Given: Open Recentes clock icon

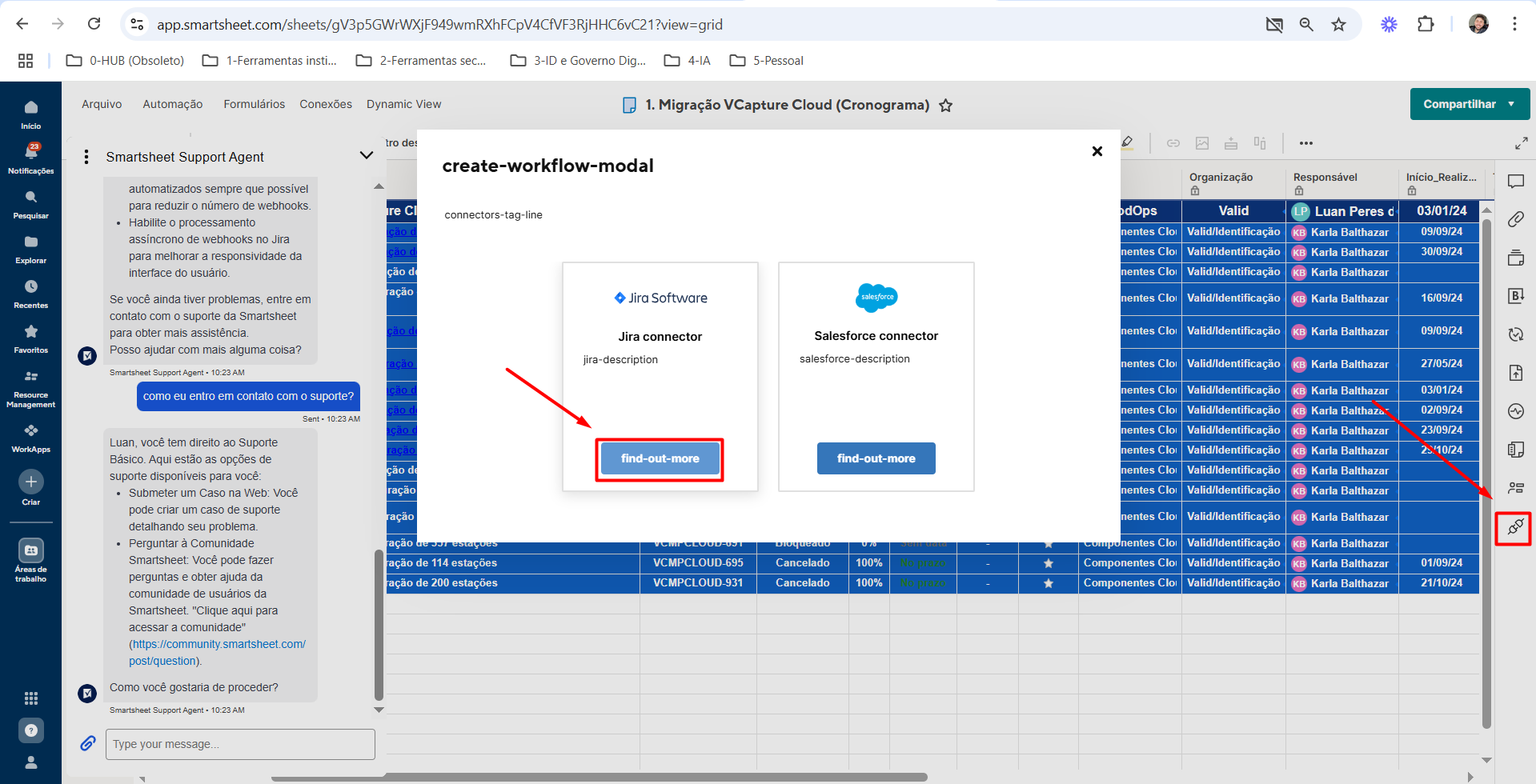Looking at the screenshot, I should point(30,294).
